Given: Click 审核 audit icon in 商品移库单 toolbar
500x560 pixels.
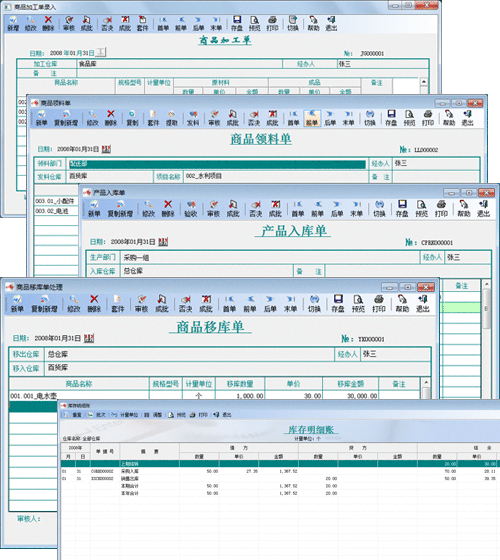Looking at the screenshot, I should 141,303.
